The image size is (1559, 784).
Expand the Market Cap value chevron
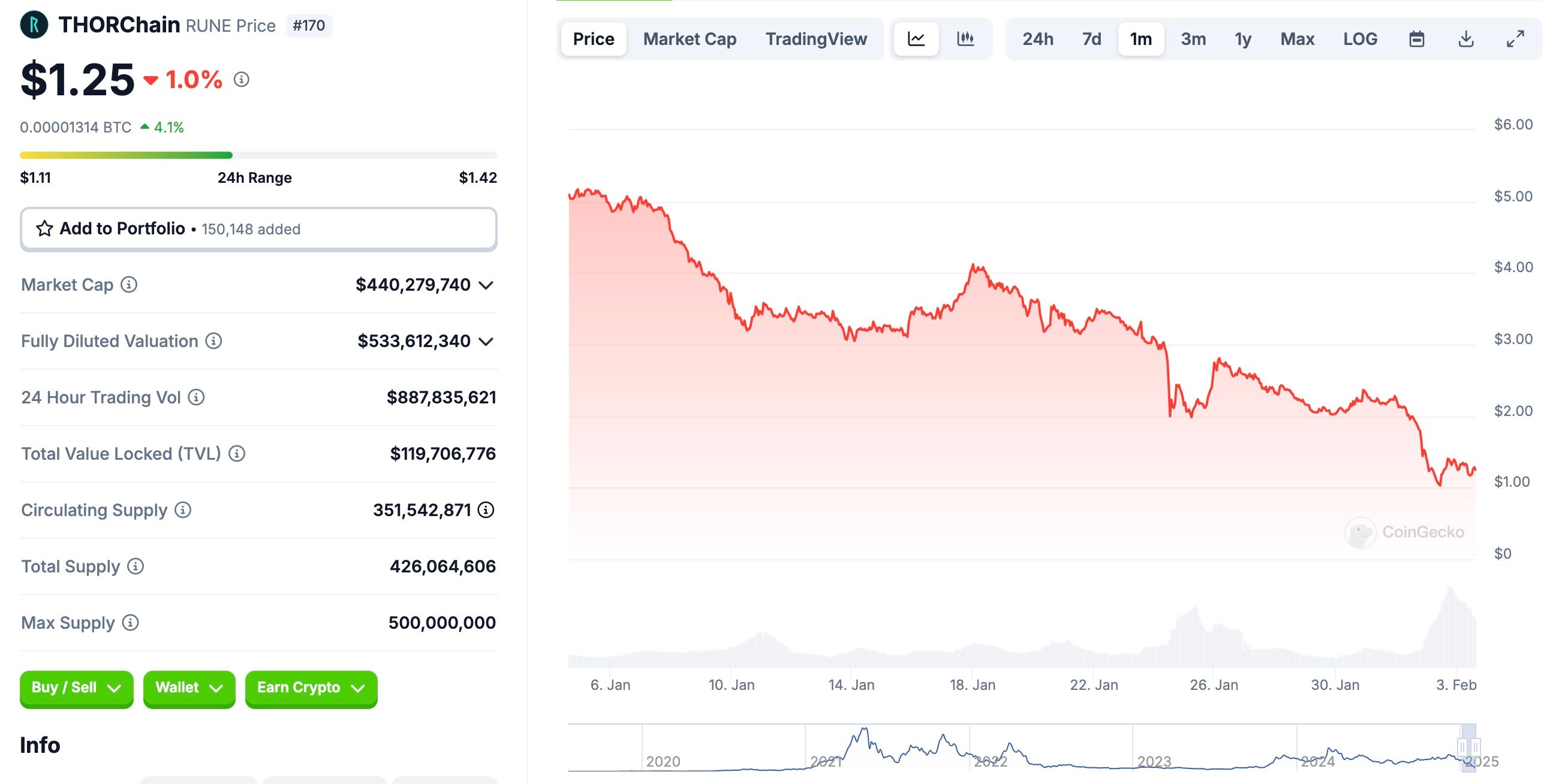coord(486,285)
